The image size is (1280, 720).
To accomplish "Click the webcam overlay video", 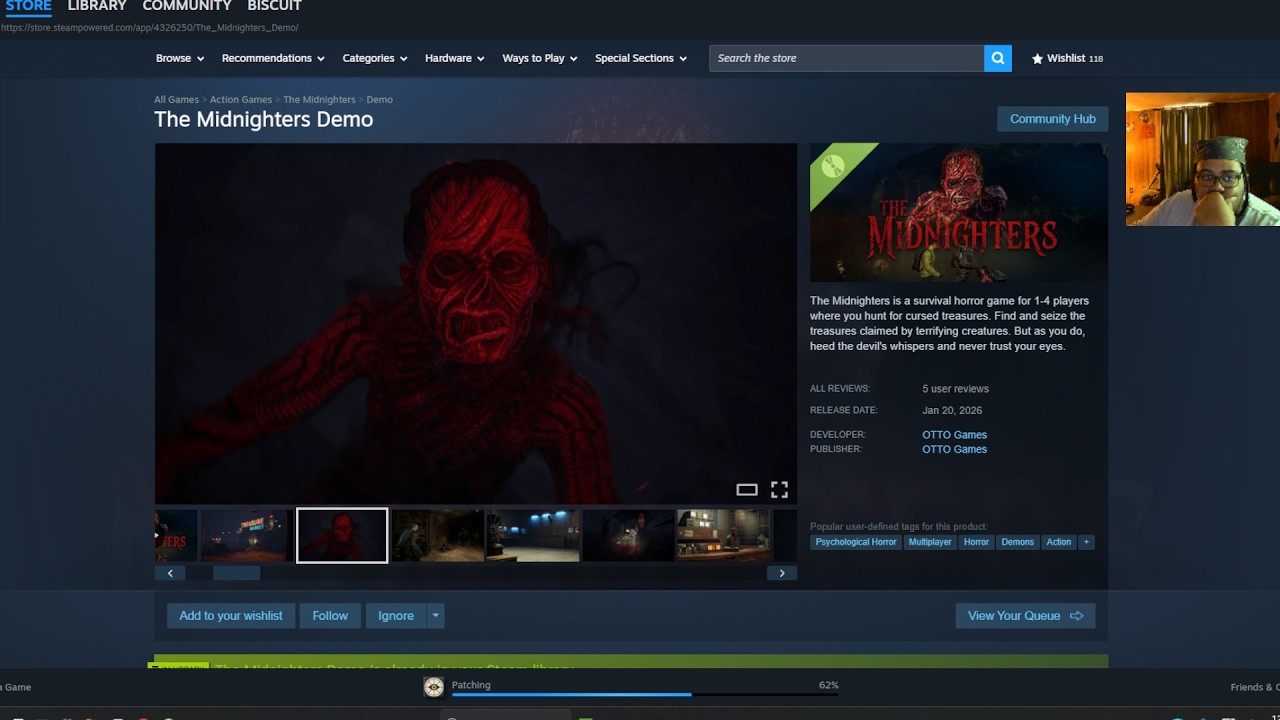I will point(1203,159).
